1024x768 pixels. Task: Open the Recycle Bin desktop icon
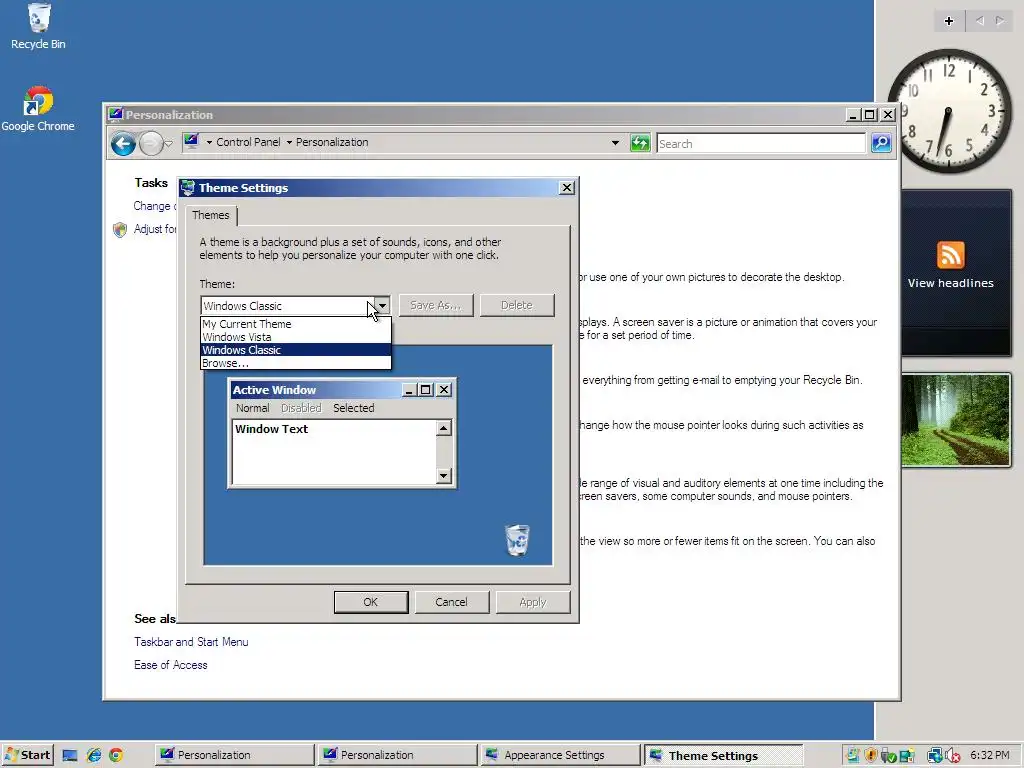[x=38, y=26]
